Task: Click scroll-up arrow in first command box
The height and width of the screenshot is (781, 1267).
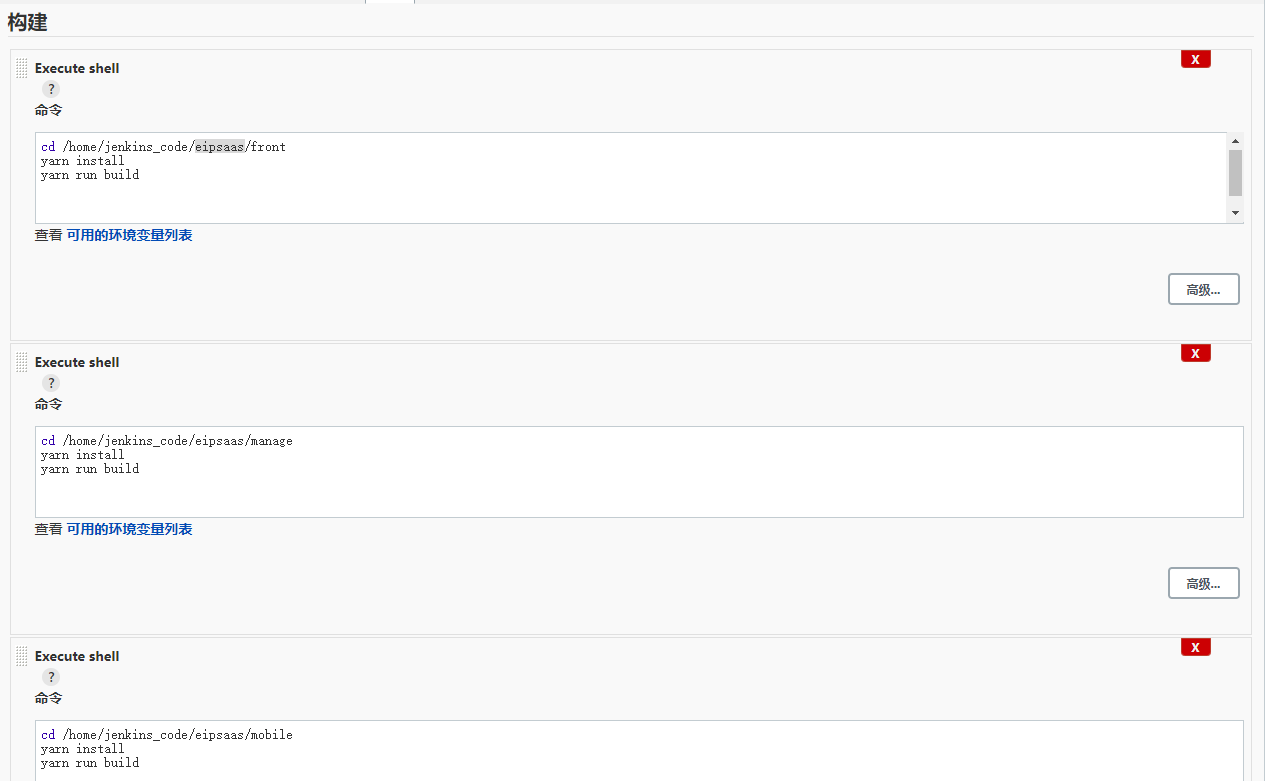Action: point(1235,141)
